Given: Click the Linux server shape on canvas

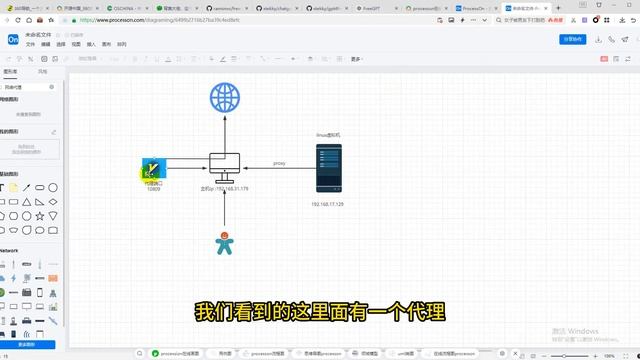Looking at the screenshot, I should [x=329, y=168].
